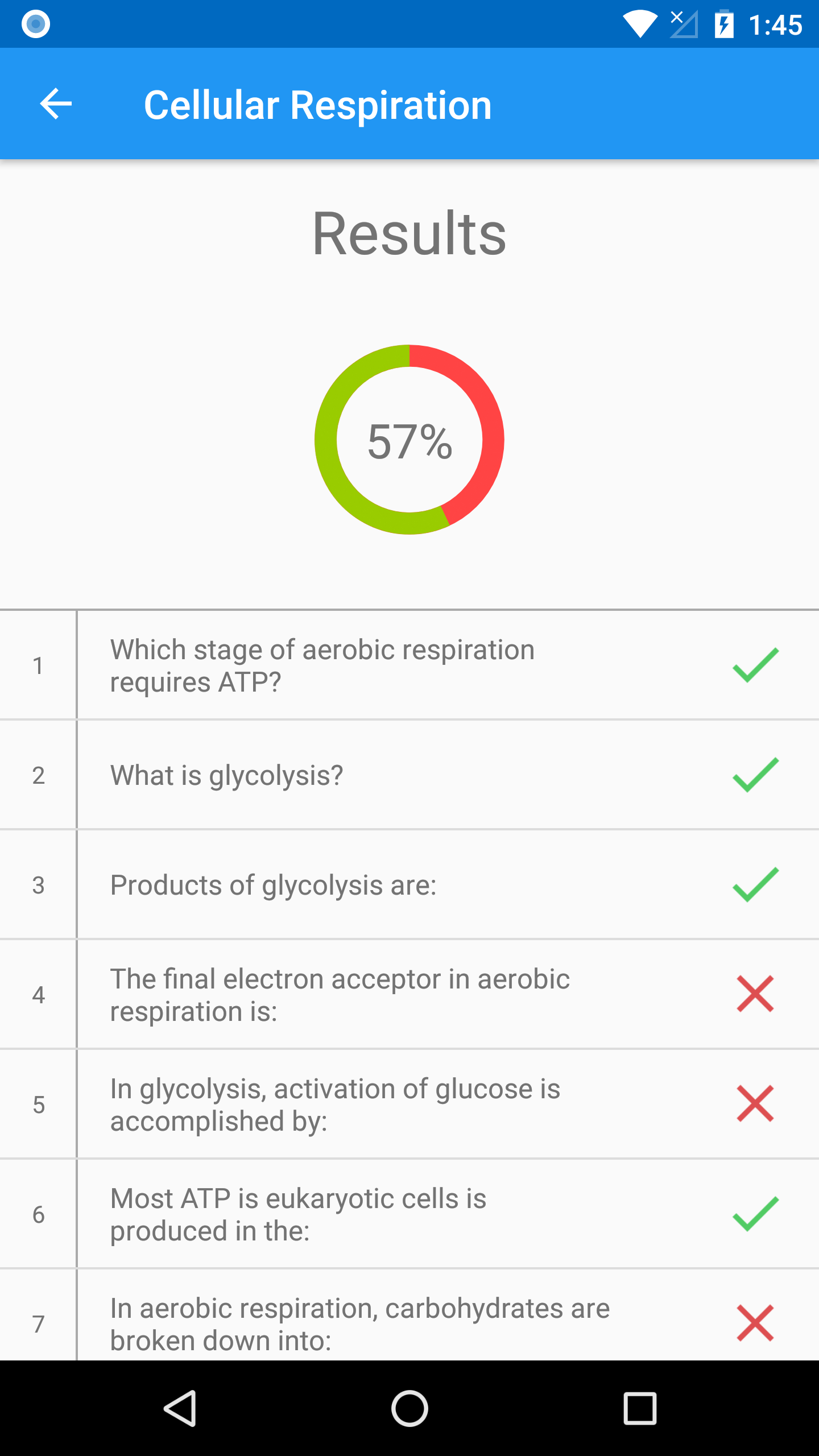Open the 'Most ATP is eukaryotic cells' question
This screenshot has height=1456, width=819.
(298, 1214)
